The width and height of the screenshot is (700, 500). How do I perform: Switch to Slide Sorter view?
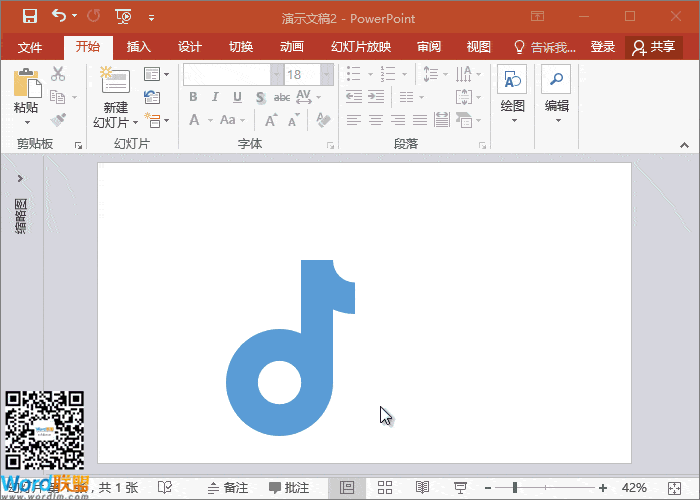click(x=385, y=488)
